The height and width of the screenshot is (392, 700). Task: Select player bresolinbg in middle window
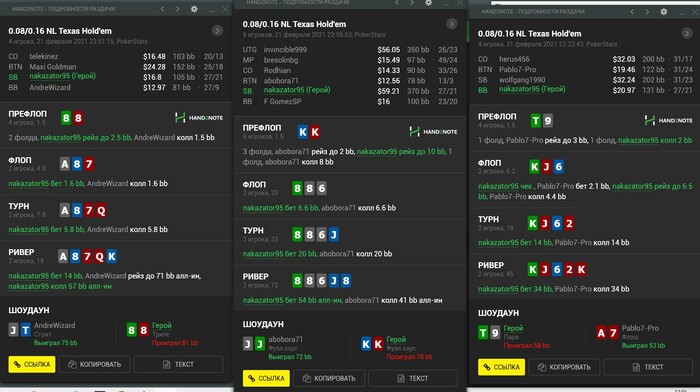pos(281,60)
